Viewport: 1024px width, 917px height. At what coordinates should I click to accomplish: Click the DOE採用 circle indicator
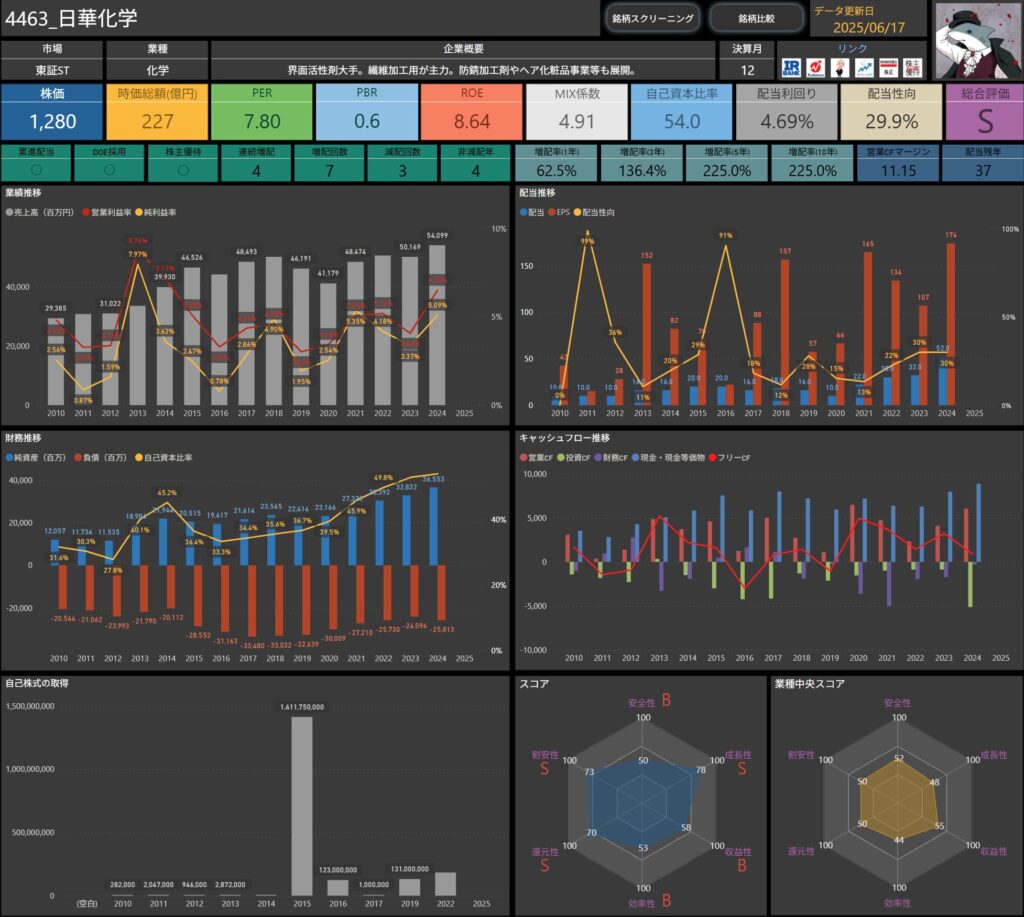tap(110, 170)
